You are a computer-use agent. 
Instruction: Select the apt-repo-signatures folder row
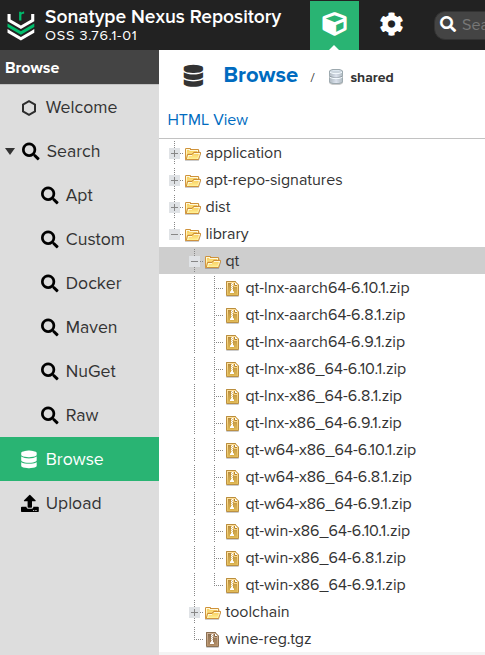coord(322,180)
